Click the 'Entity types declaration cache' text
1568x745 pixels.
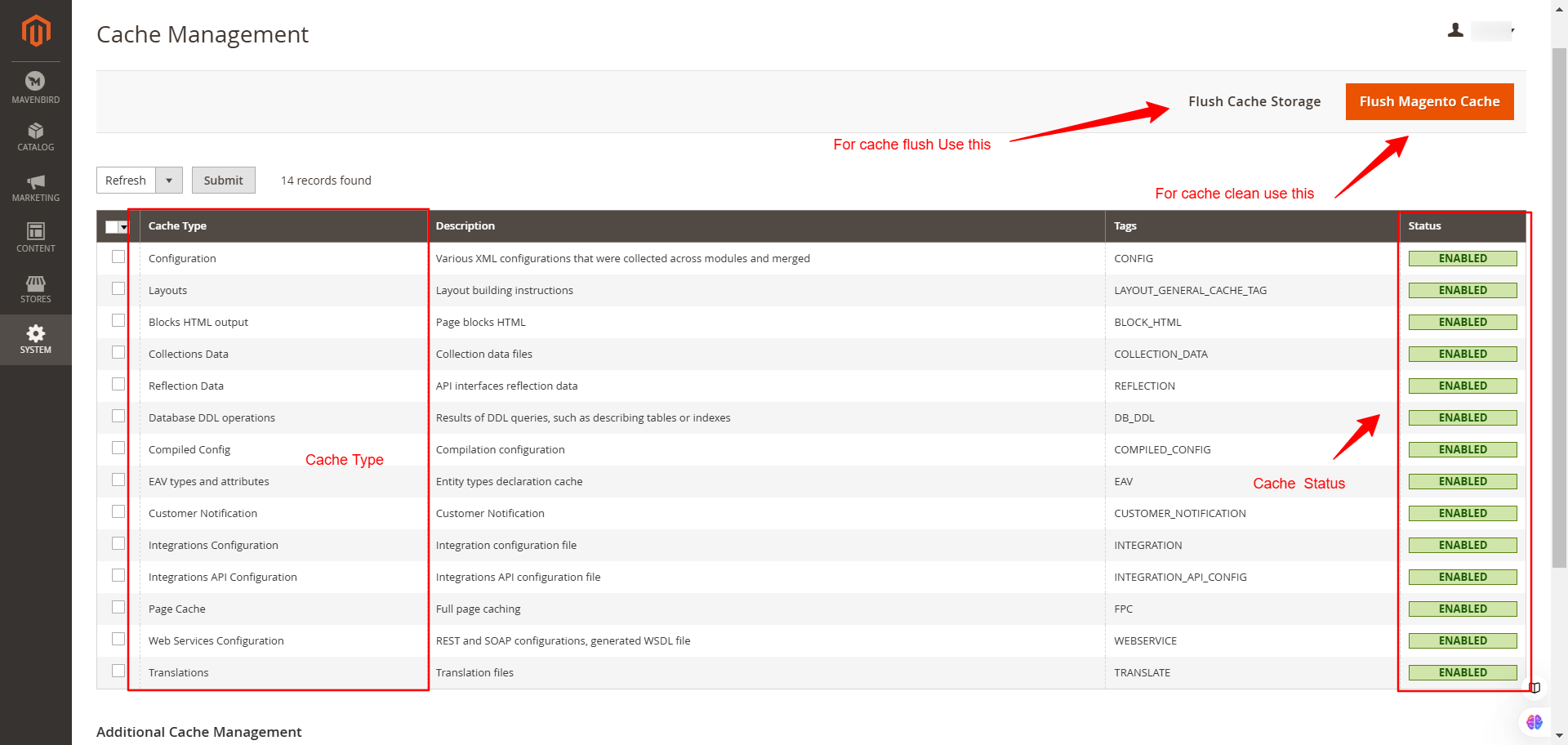509,481
